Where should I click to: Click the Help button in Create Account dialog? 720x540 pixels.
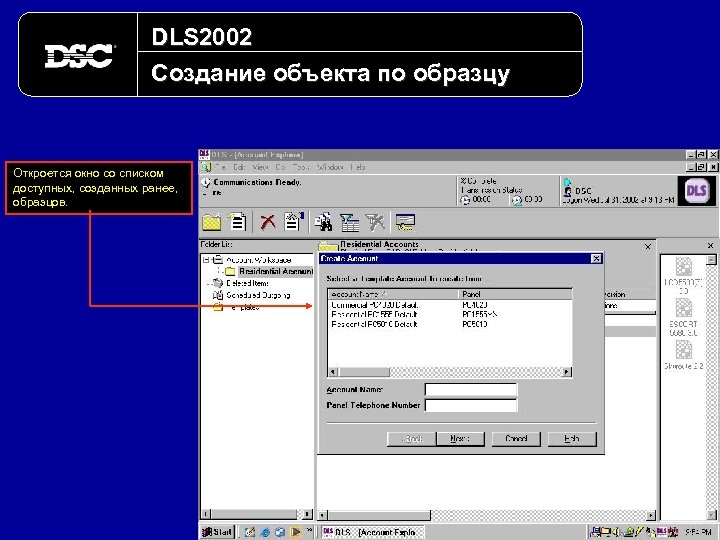[572, 439]
